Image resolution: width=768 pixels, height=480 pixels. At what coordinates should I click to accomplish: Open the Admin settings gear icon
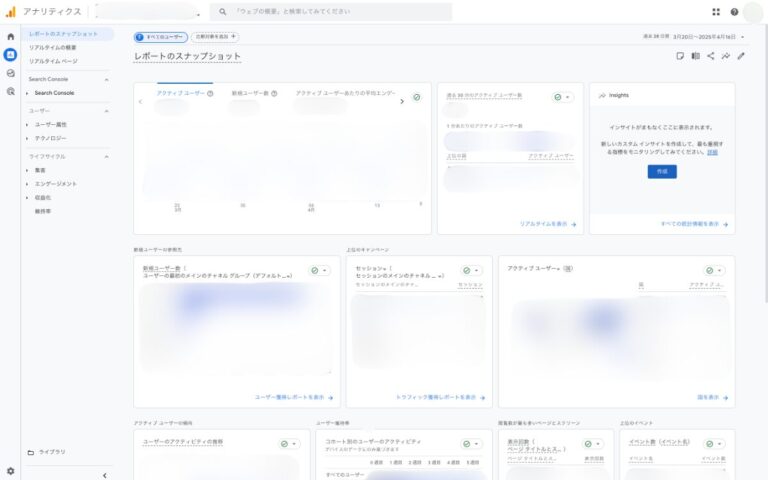(x=10, y=470)
